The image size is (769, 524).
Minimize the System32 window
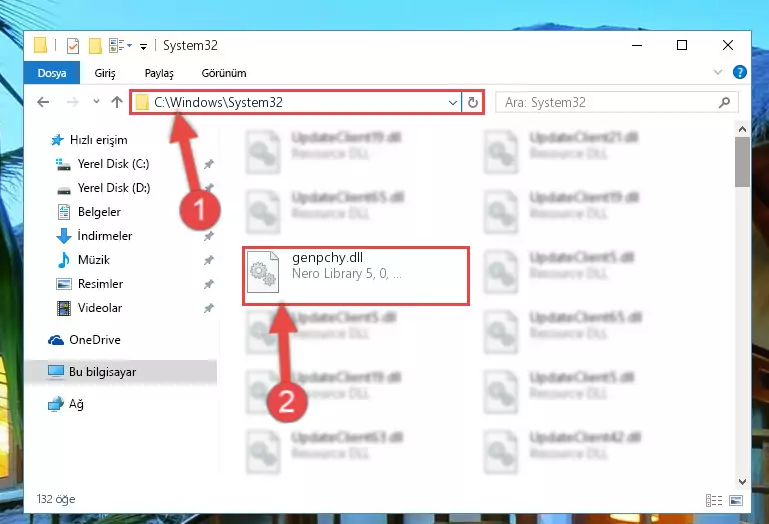(x=637, y=45)
